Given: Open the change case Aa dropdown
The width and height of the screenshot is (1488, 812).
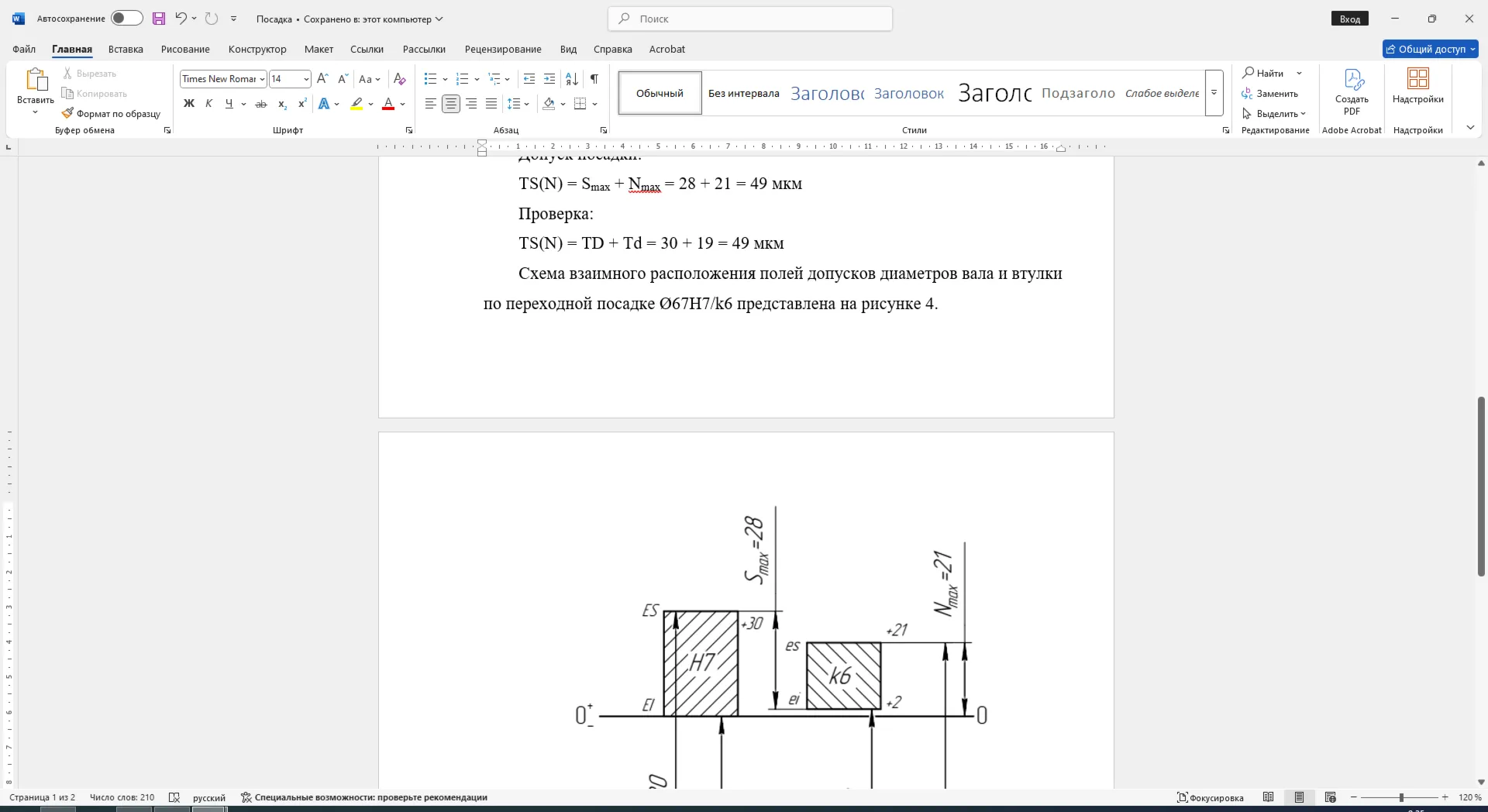Looking at the screenshot, I should (x=370, y=79).
